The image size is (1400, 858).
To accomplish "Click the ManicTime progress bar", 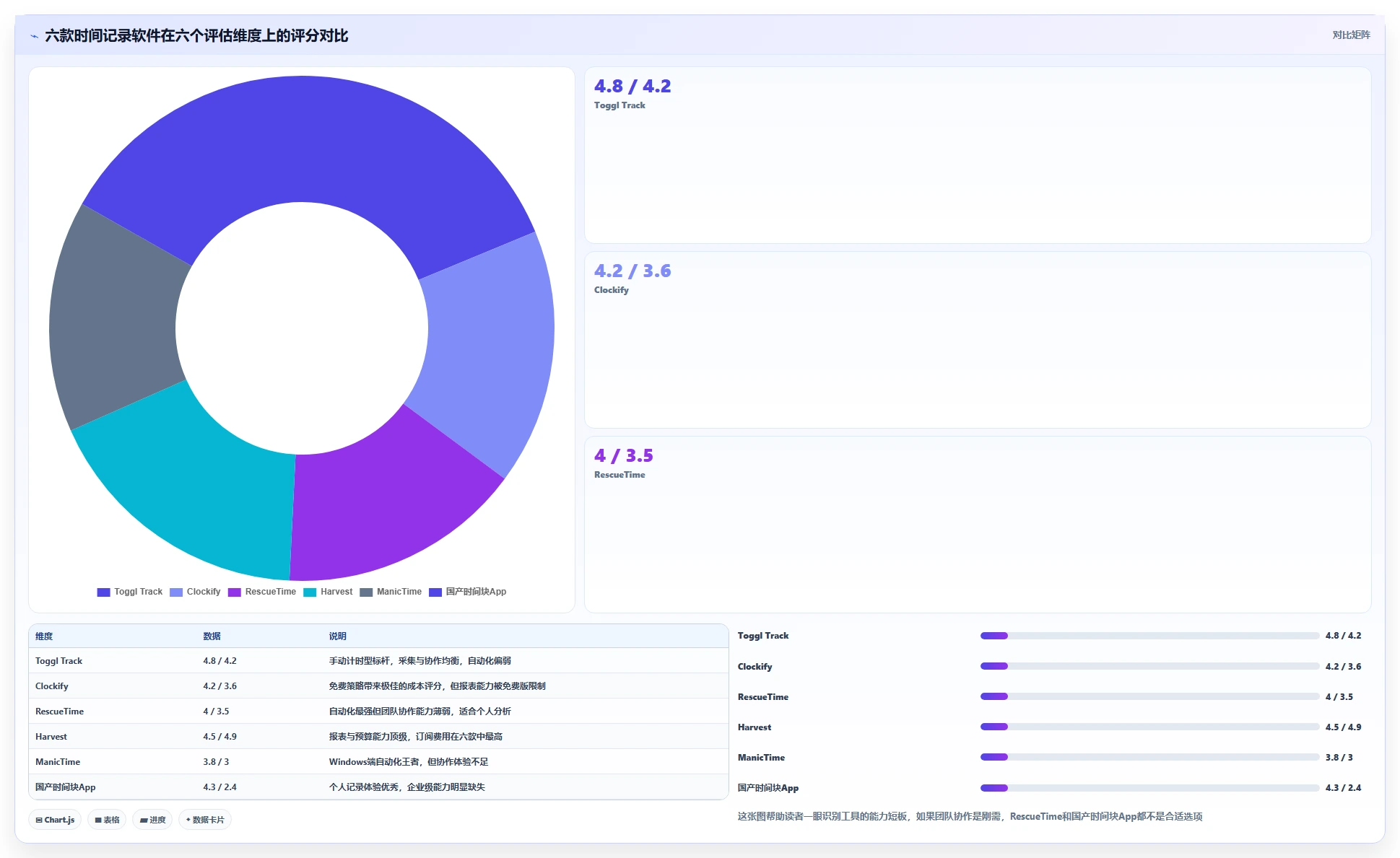I will [x=1149, y=757].
